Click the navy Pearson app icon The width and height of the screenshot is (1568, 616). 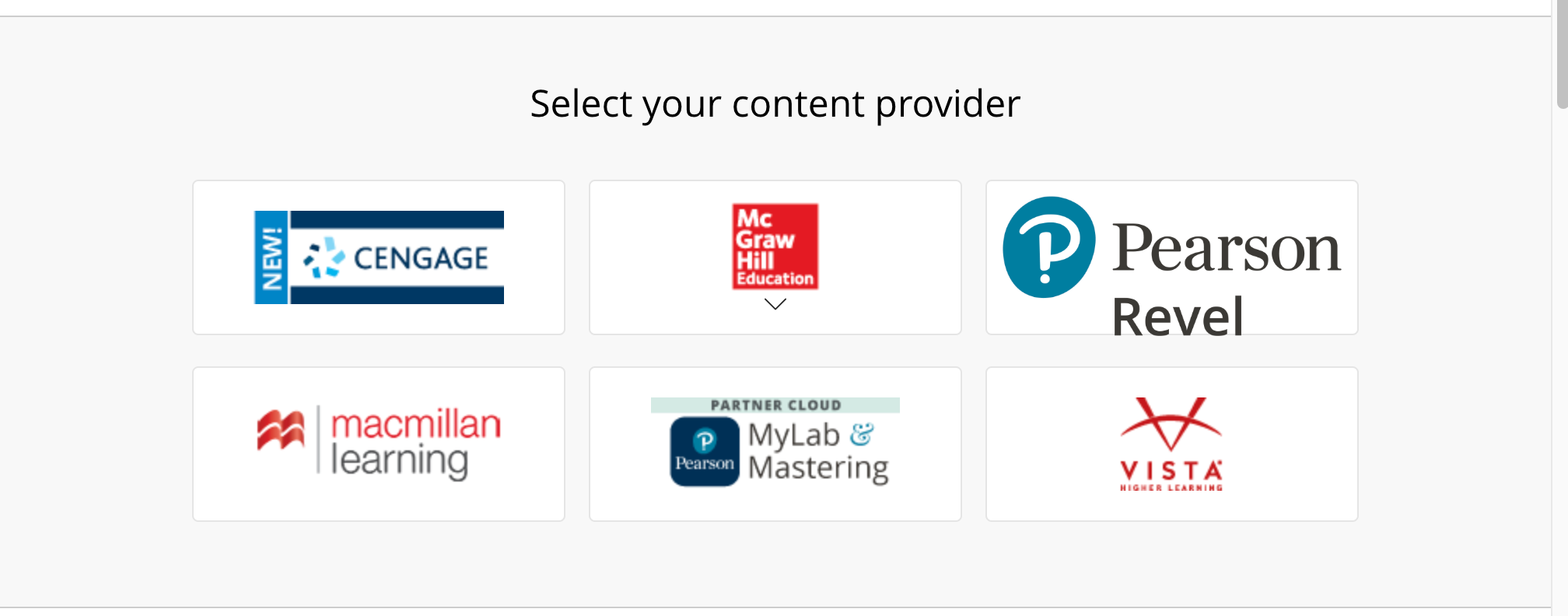(705, 452)
